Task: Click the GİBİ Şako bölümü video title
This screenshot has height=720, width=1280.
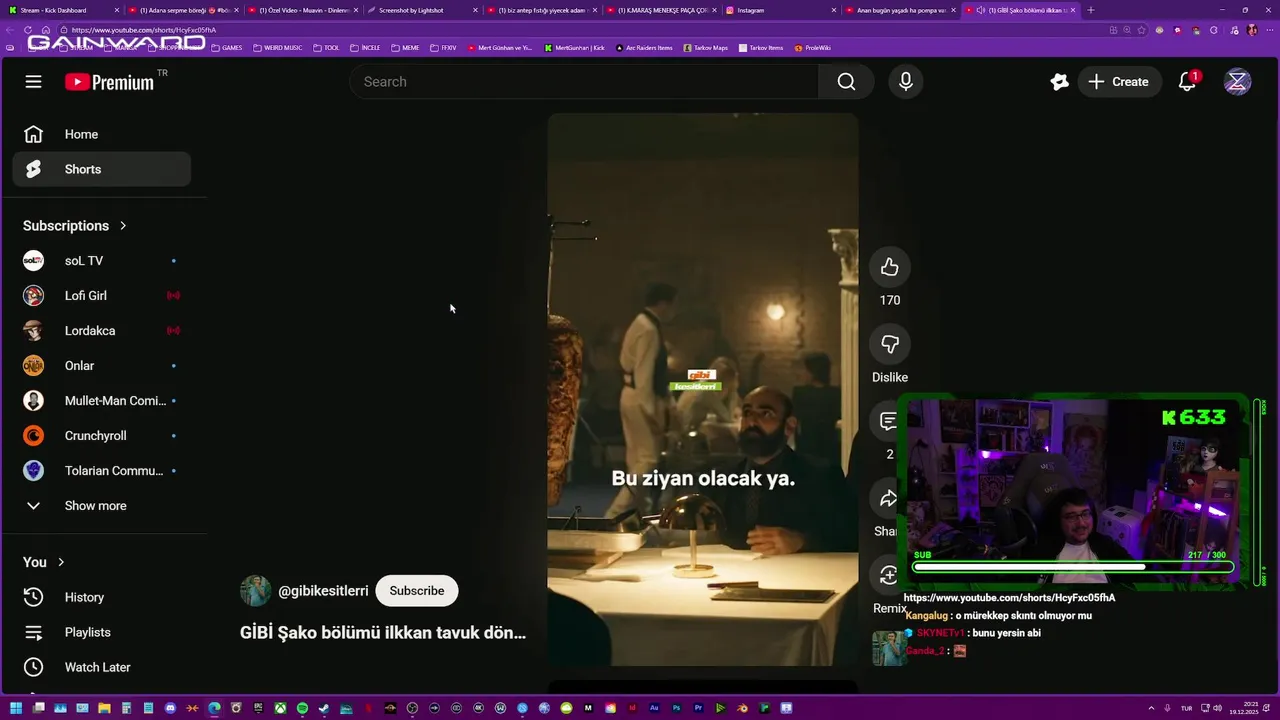Action: (383, 632)
